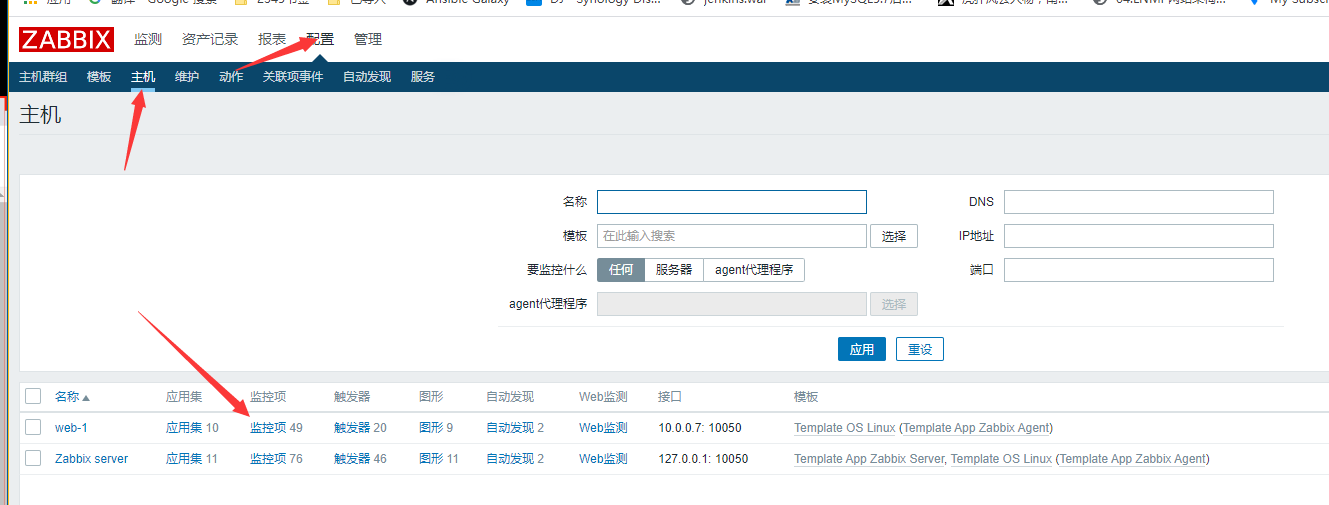Image resolution: width=1329 pixels, height=505 pixels.
Task: Open Template OS Linux in web-1 row
Action: point(845,428)
